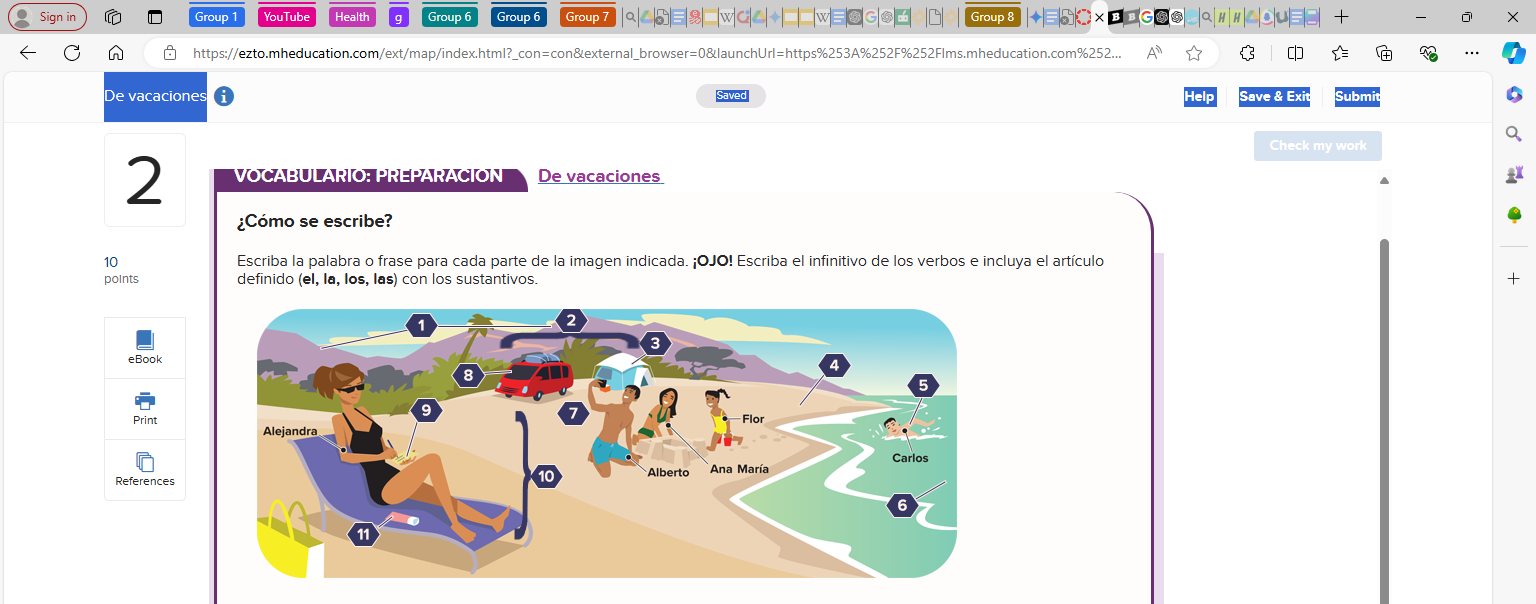Switch to the YouTube tab group
Viewport: 1536px width, 604px height.
pyautogui.click(x=286, y=17)
